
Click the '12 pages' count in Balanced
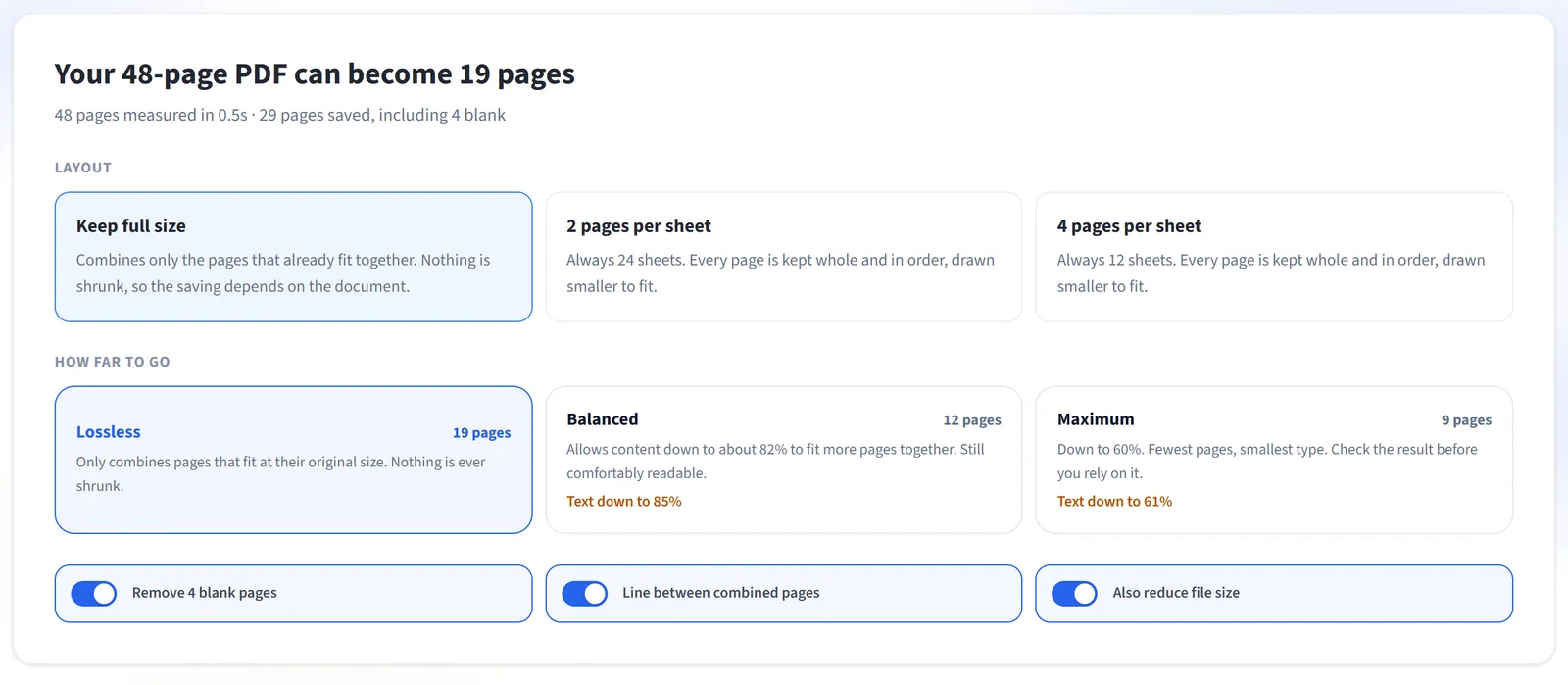[972, 419]
